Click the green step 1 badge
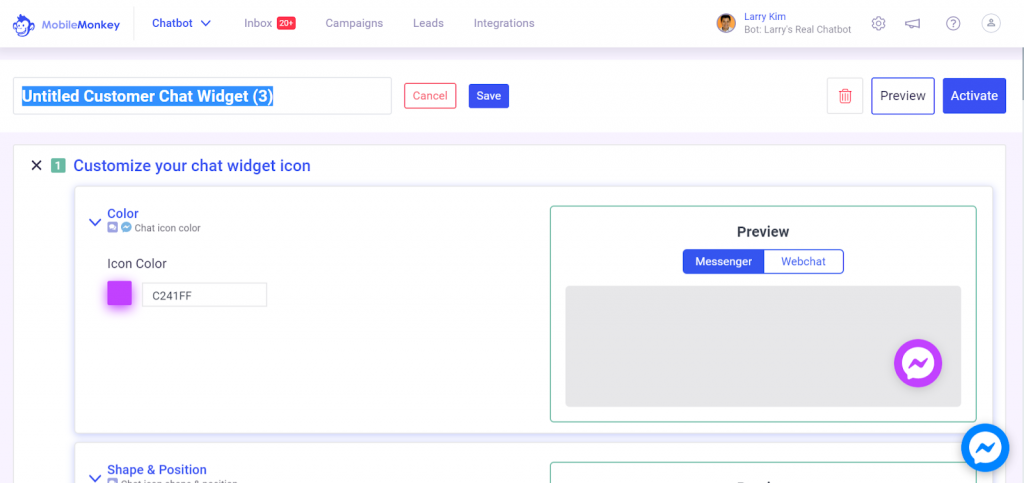This screenshot has height=483, width=1024. pyautogui.click(x=58, y=166)
